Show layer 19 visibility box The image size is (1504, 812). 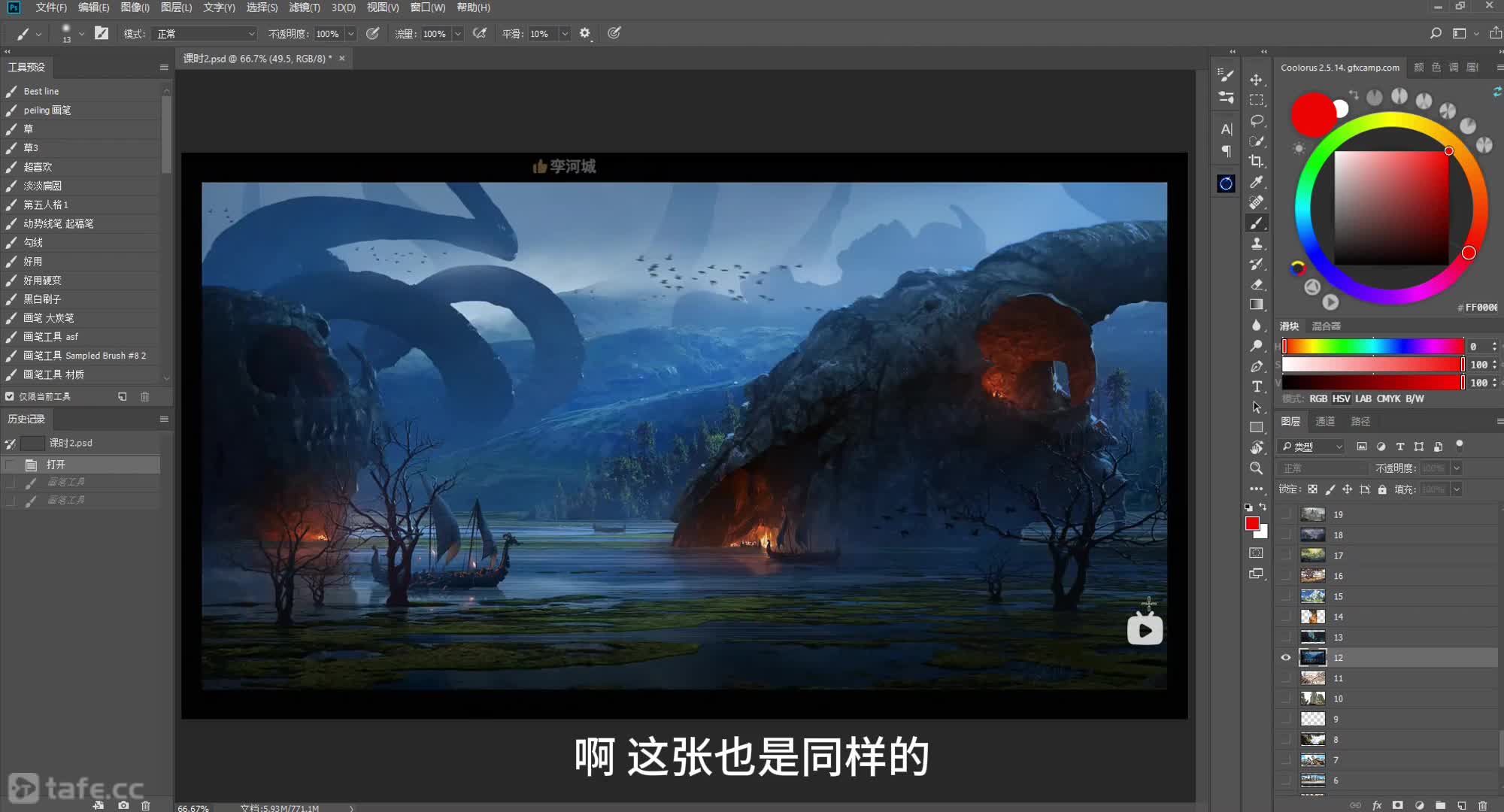[x=1286, y=514]
